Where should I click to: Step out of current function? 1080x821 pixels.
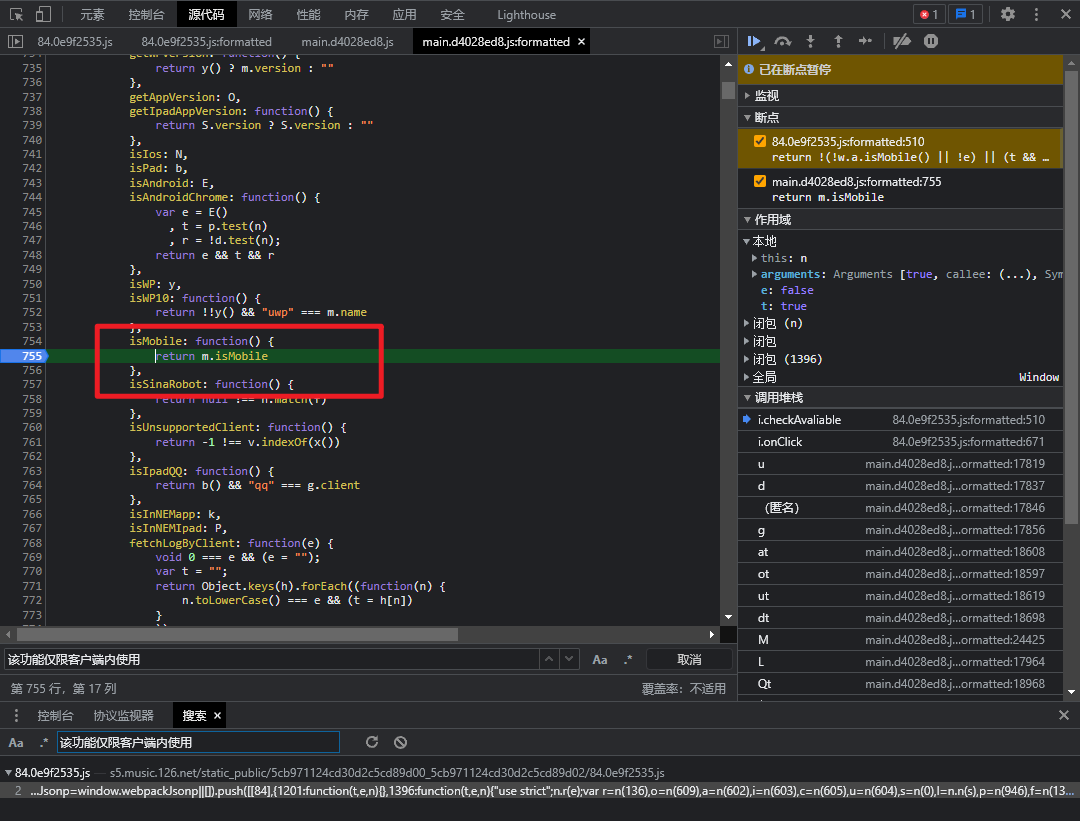click(x=838, y=42)
